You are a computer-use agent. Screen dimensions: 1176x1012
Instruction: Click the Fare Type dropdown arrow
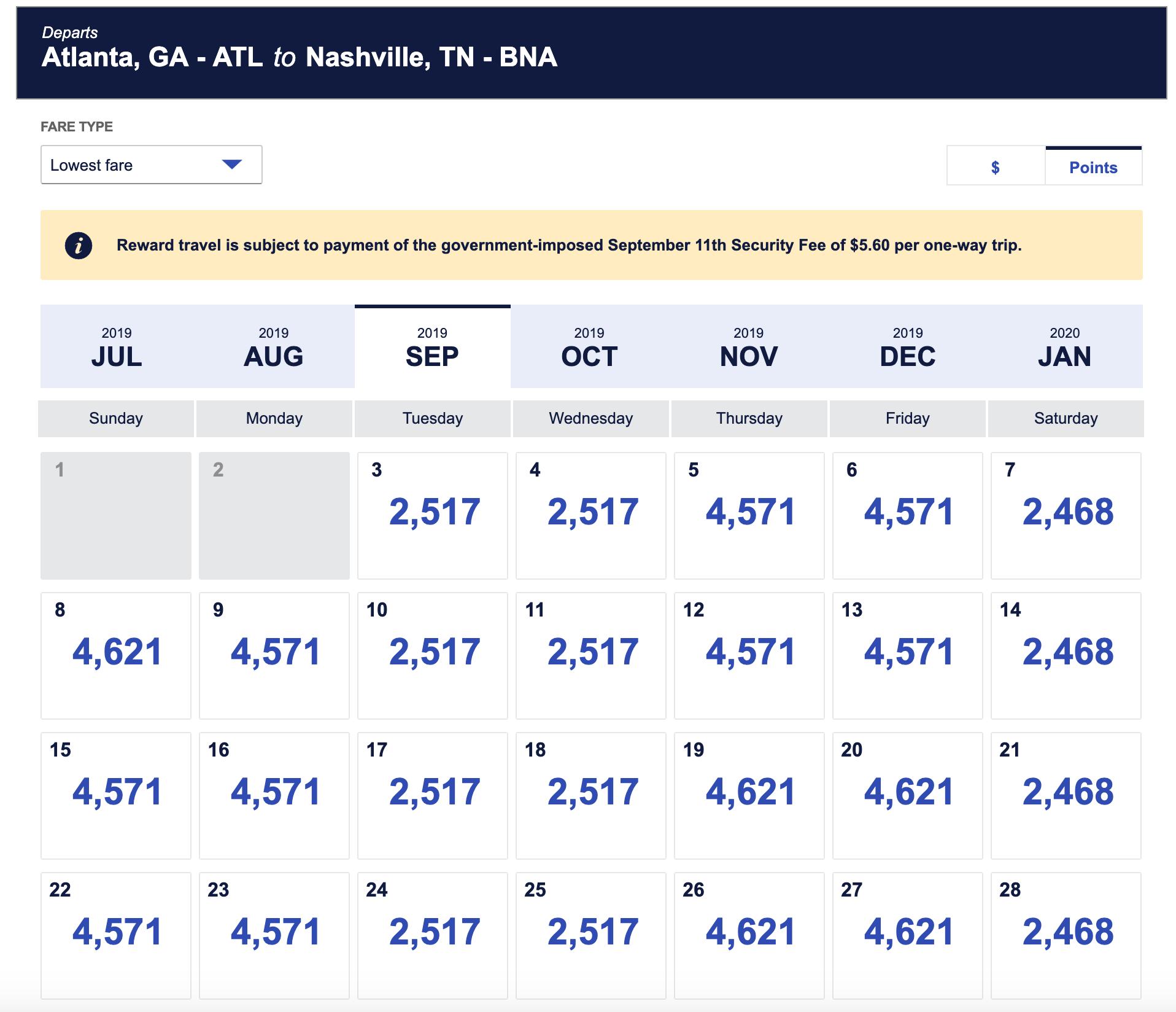point(231,165)
